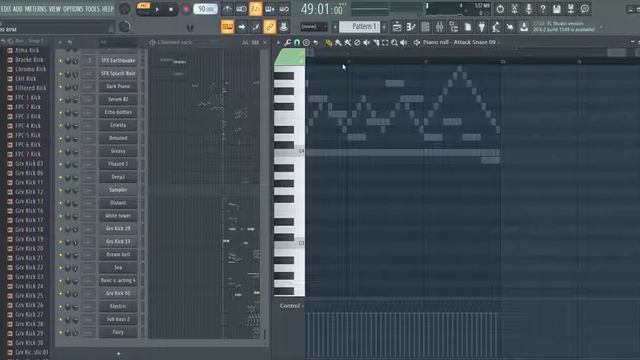Mute the Sampler channel LED
The width and height of the screenshot is (640, 360).
(x=60, y=190)
